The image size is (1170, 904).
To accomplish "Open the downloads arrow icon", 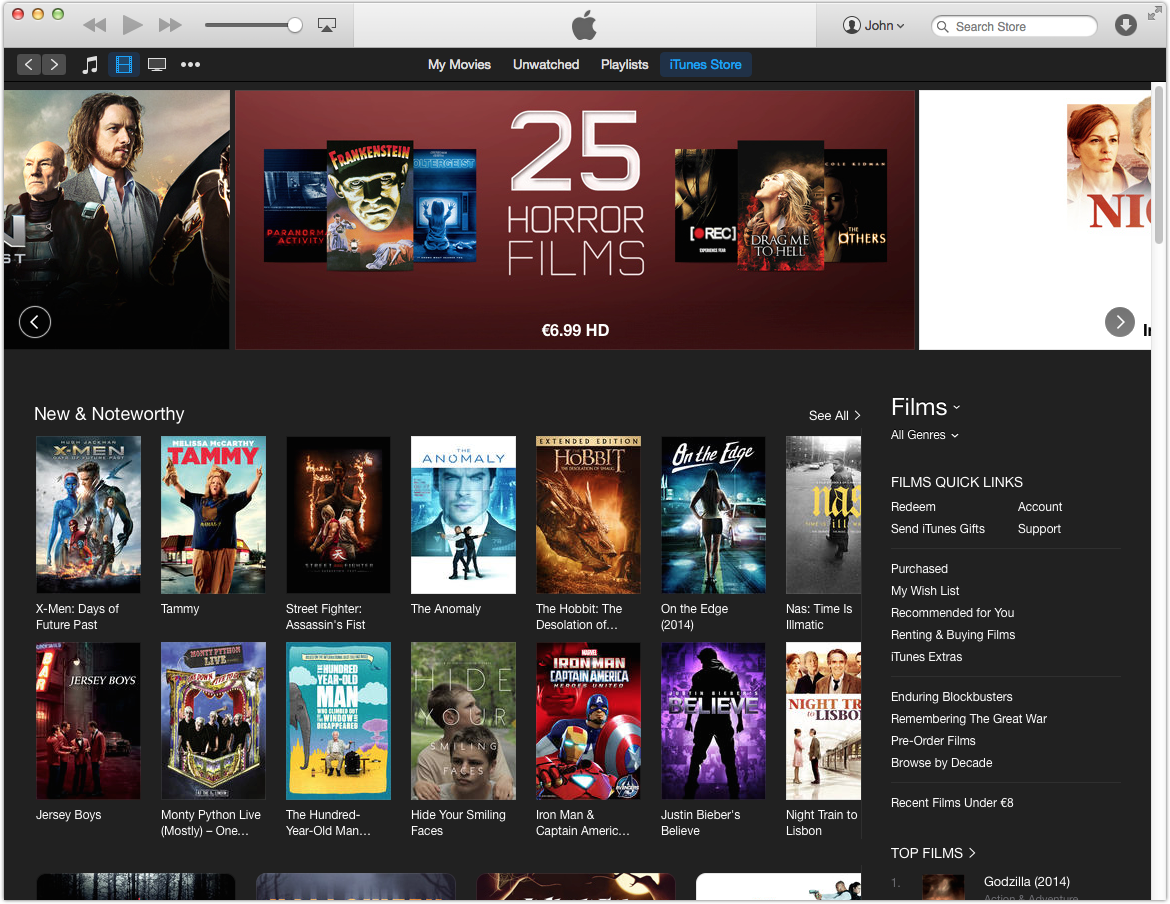I will [1125, 25].
